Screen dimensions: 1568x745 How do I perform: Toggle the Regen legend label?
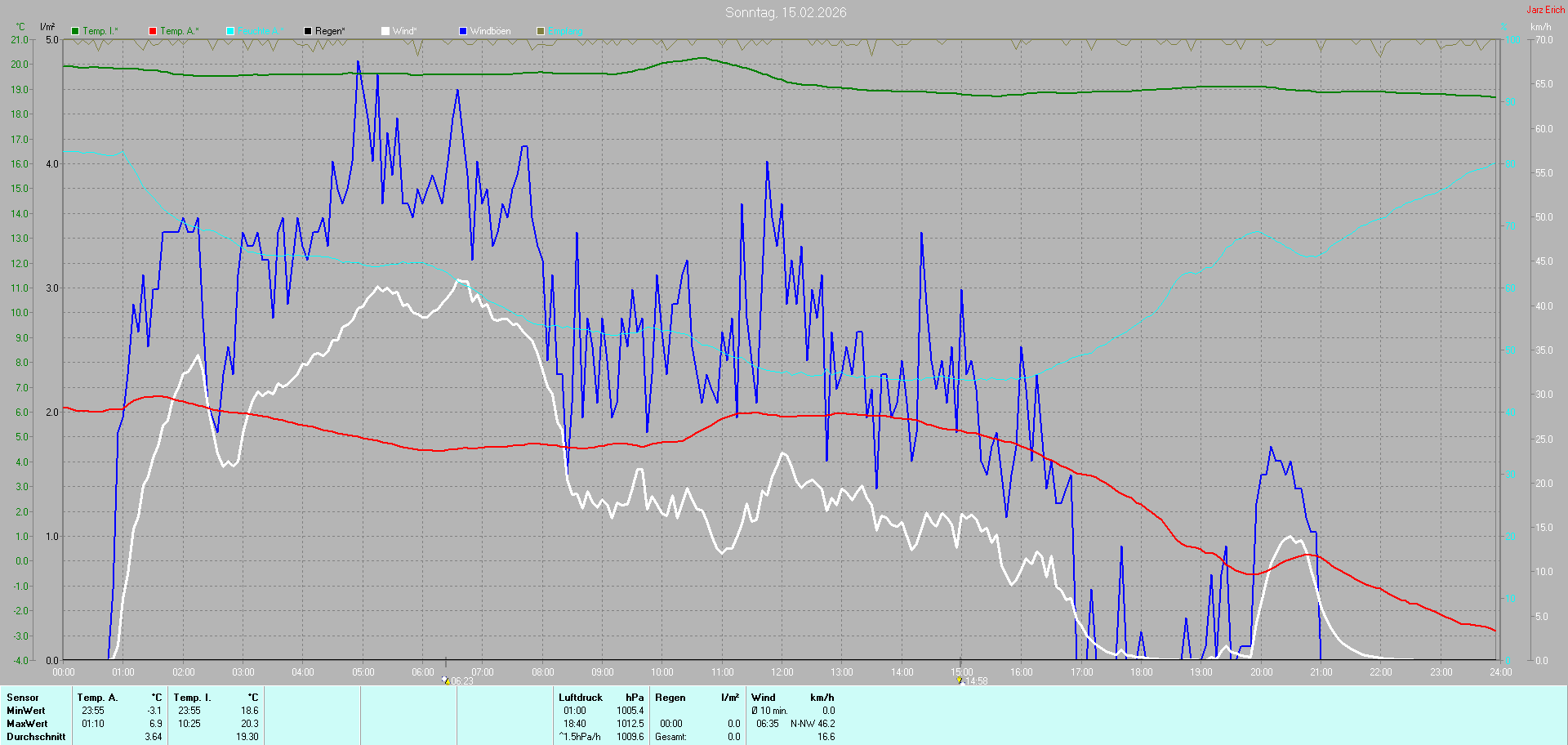coord(330,31)
